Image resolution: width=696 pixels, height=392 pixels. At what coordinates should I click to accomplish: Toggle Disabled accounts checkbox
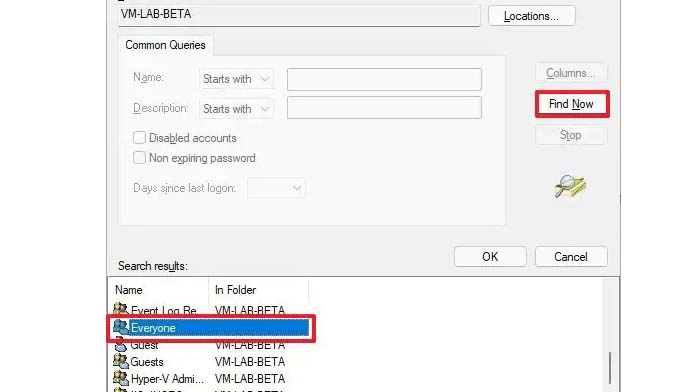click(x=139, y=138)
